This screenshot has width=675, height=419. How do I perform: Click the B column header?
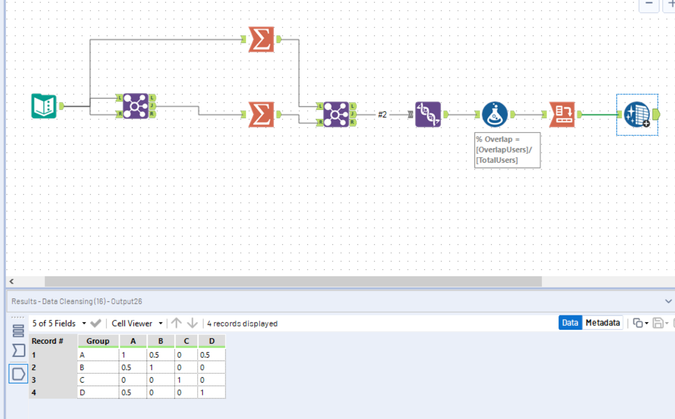tap(161, 341)
